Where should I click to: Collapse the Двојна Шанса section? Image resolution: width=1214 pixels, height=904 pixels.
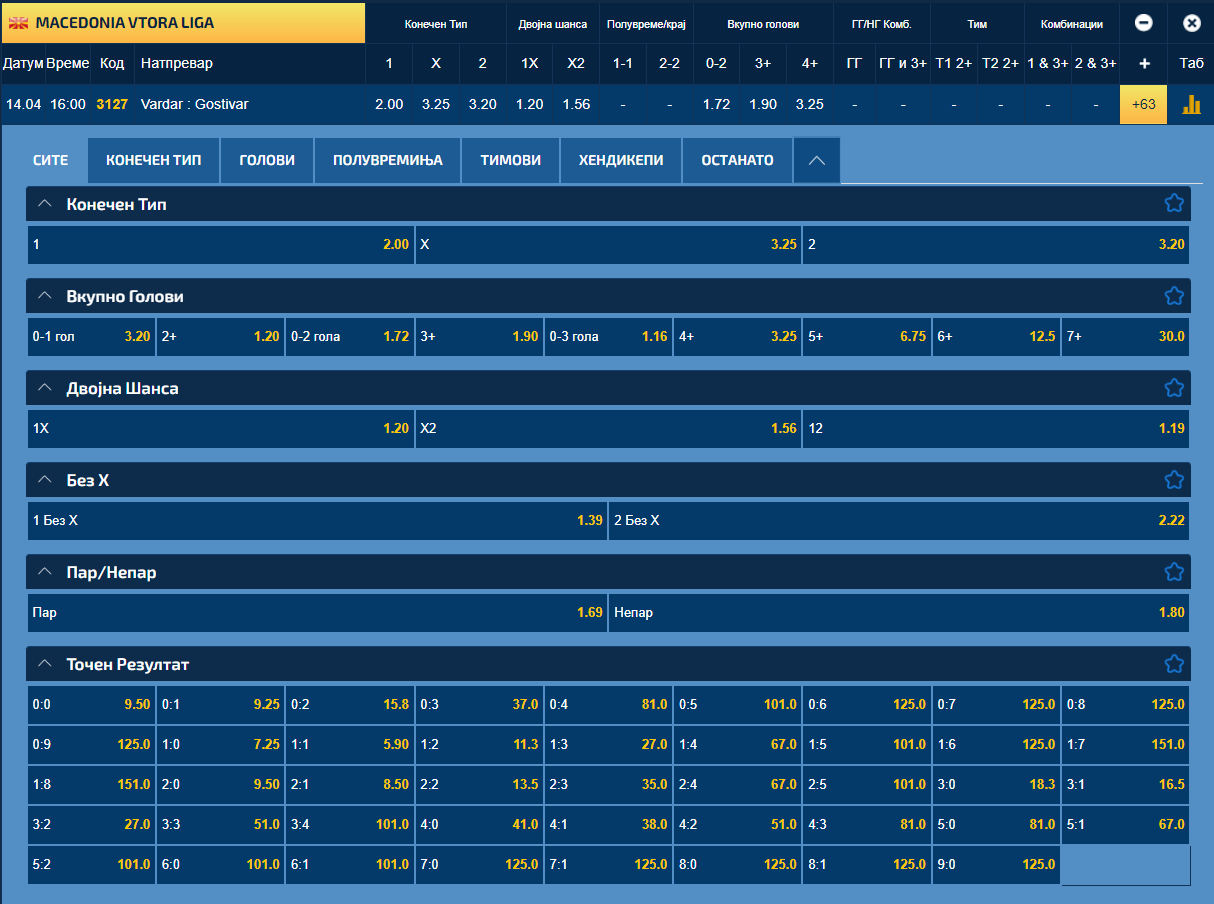pyautogui.click(x=44, y=387)
